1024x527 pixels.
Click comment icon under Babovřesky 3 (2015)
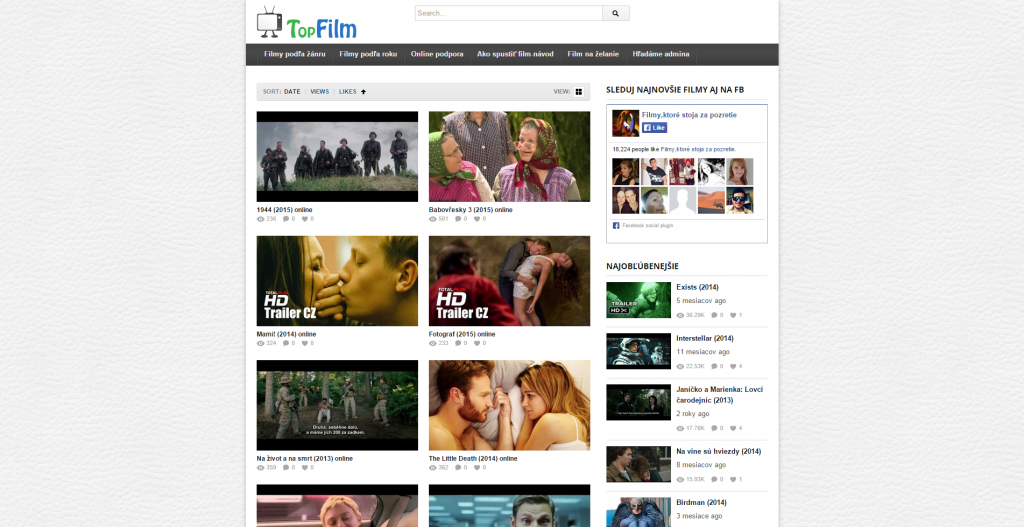pos(458,219)
